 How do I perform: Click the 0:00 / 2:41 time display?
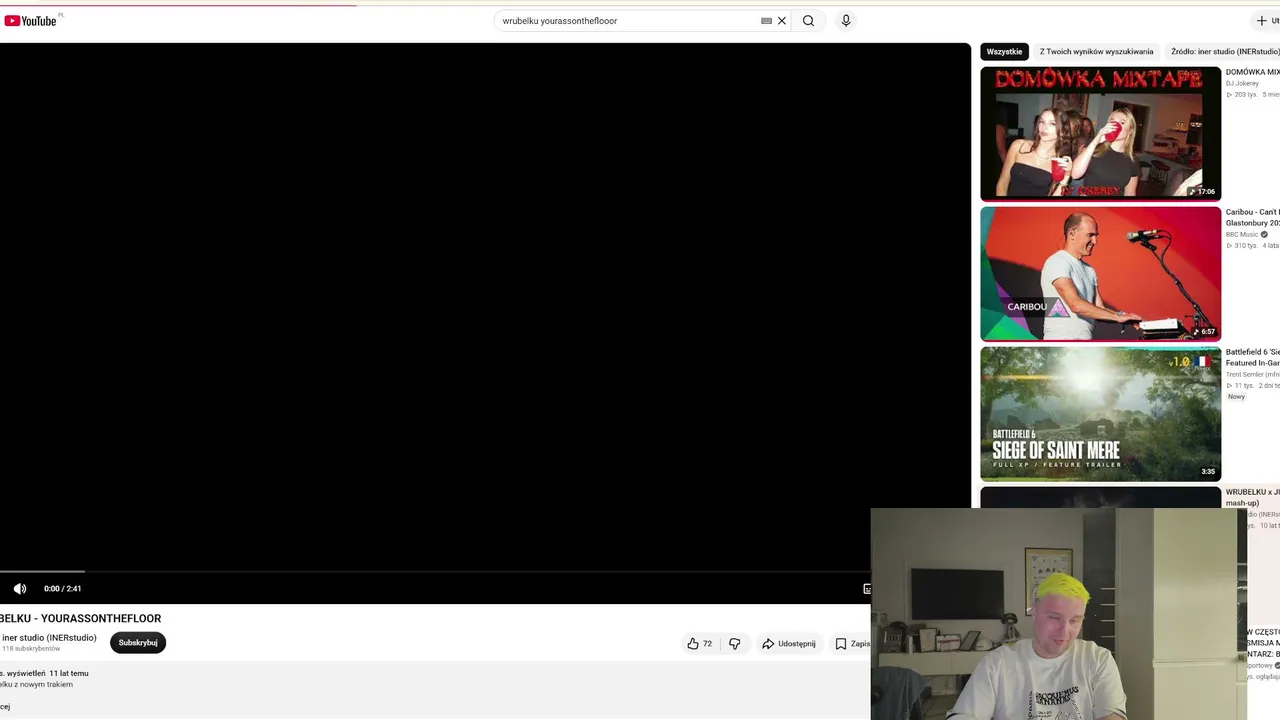(62, 589)
